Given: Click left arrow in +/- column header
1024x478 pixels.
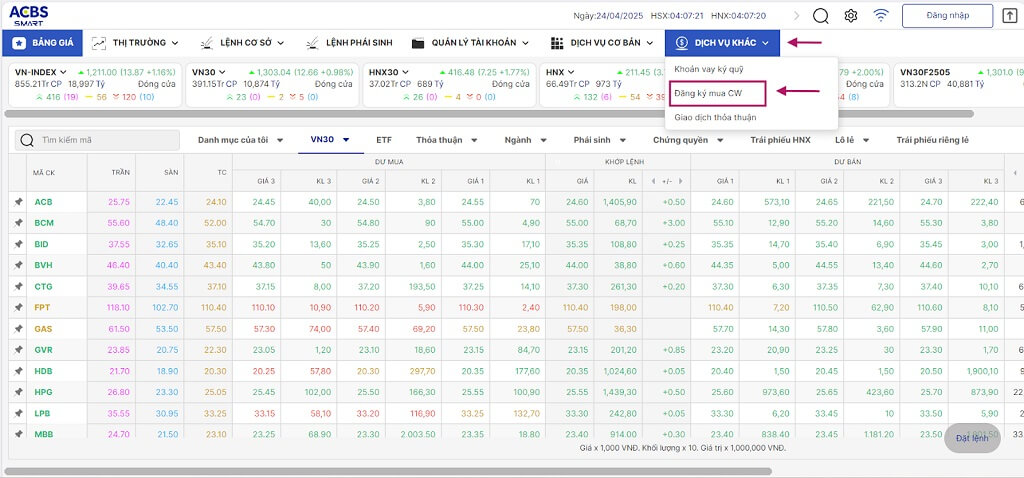Looking at the screenshot, I should click(654, 181).
